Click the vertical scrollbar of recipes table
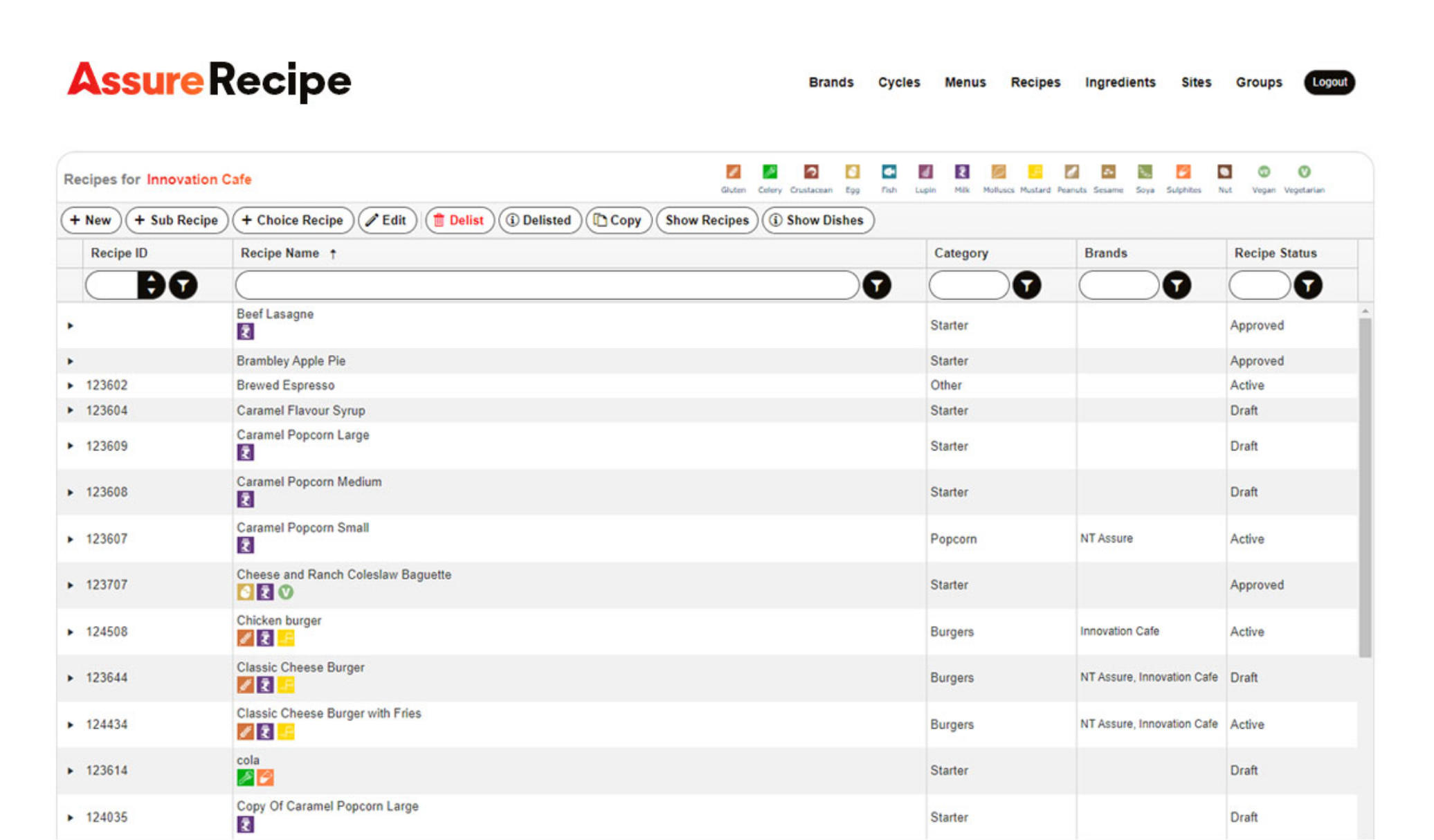The image size is (1434, 840). click(1365, 488)
